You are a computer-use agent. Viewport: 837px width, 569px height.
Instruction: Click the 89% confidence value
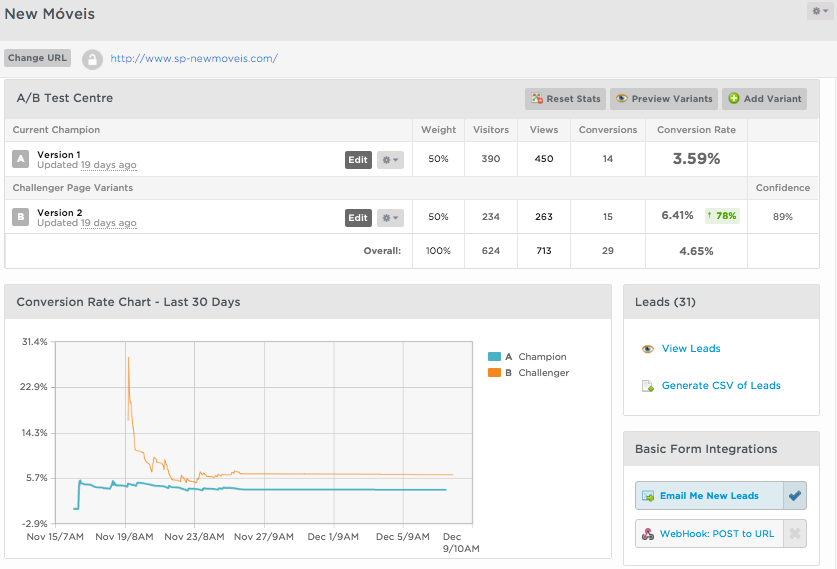point(783,217)
